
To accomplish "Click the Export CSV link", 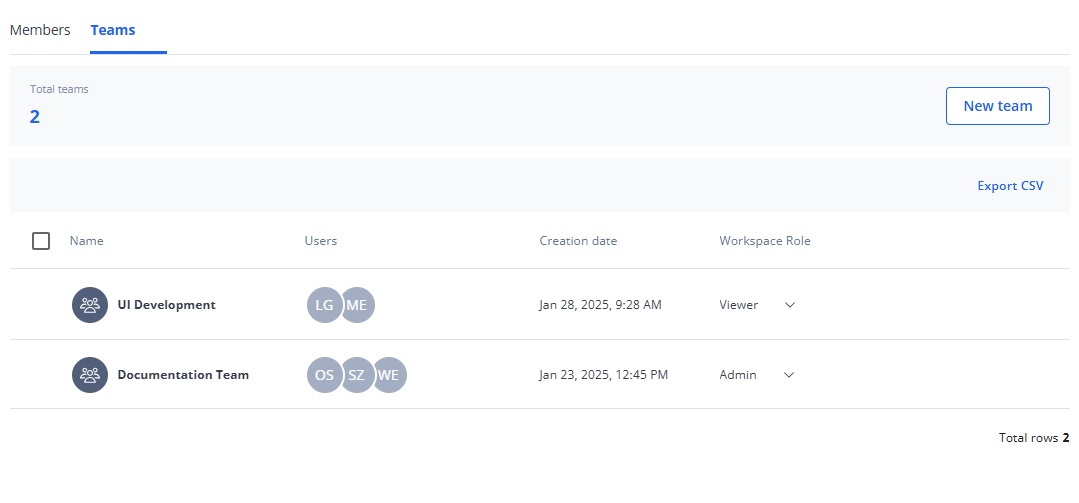I will point(1010,186).
